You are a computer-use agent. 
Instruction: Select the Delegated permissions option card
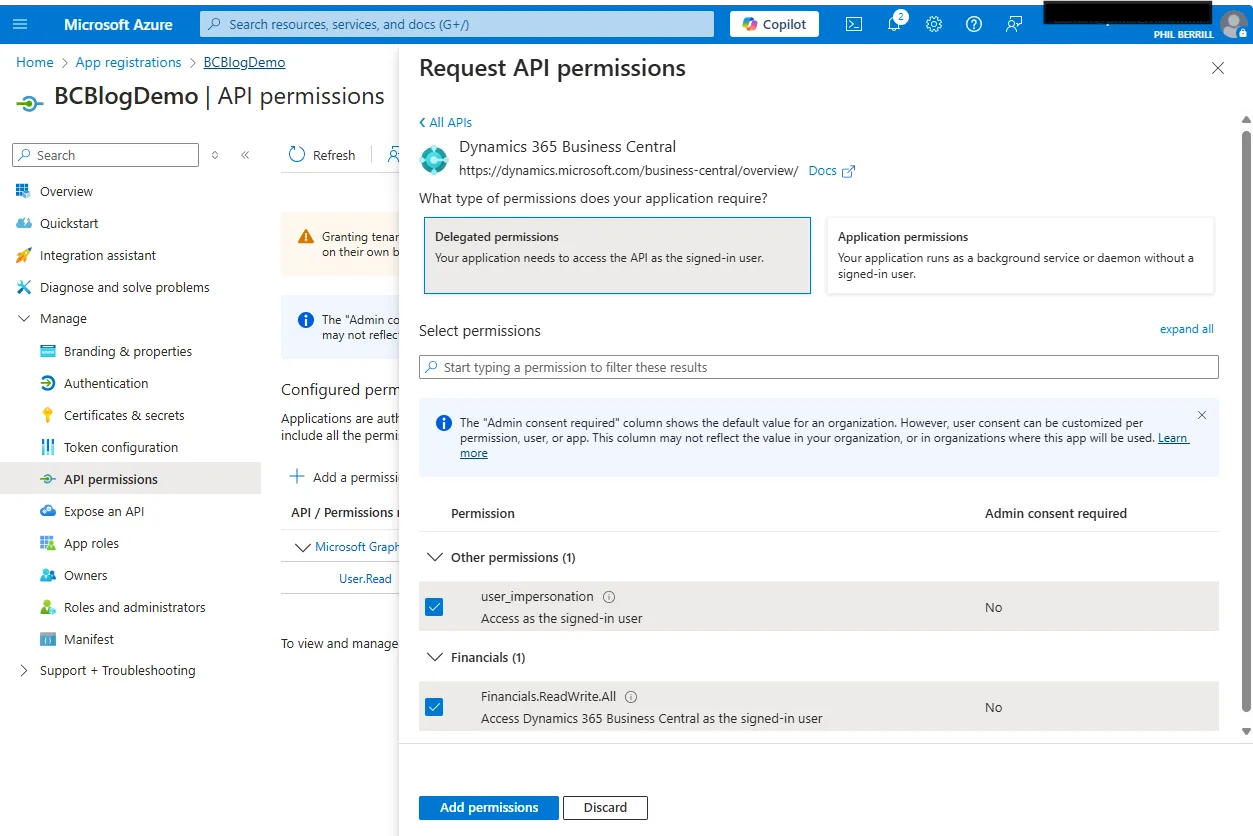click(617, 255)
